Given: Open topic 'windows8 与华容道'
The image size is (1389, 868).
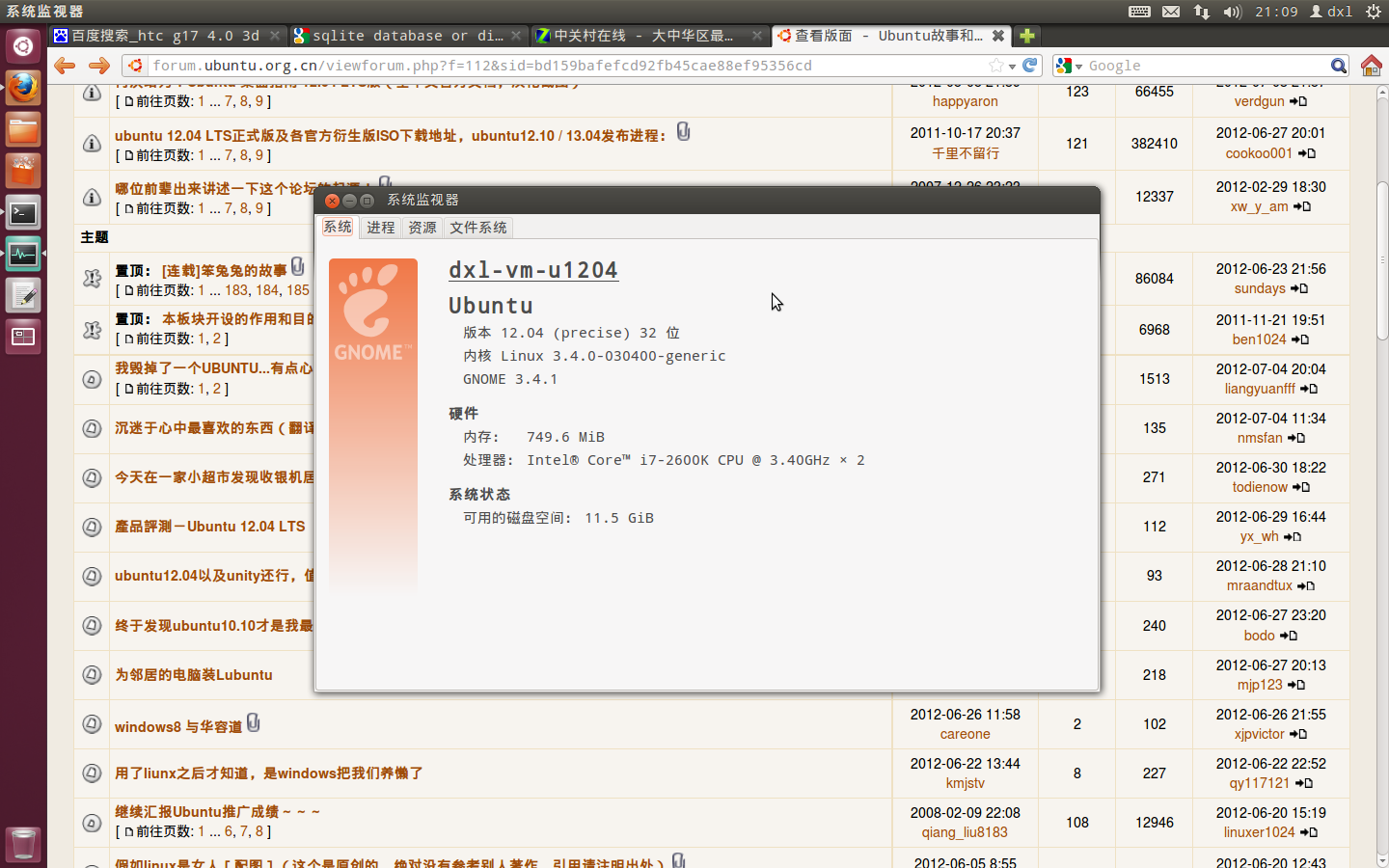Looking at the screenshot, I should pyautogui.click(x=178, y=727).
